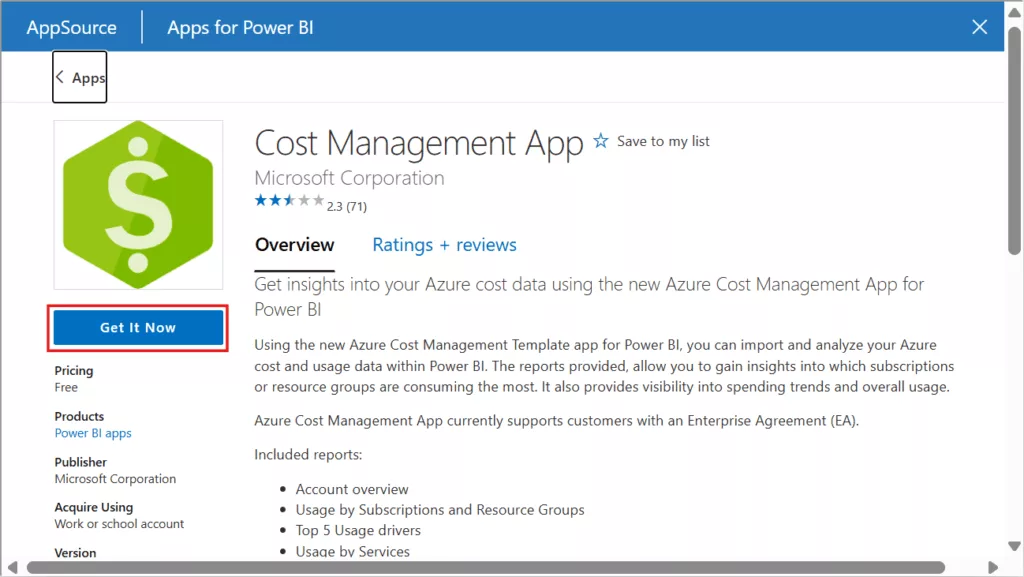
Task: Click the Free pricing value
Action: 66,388
